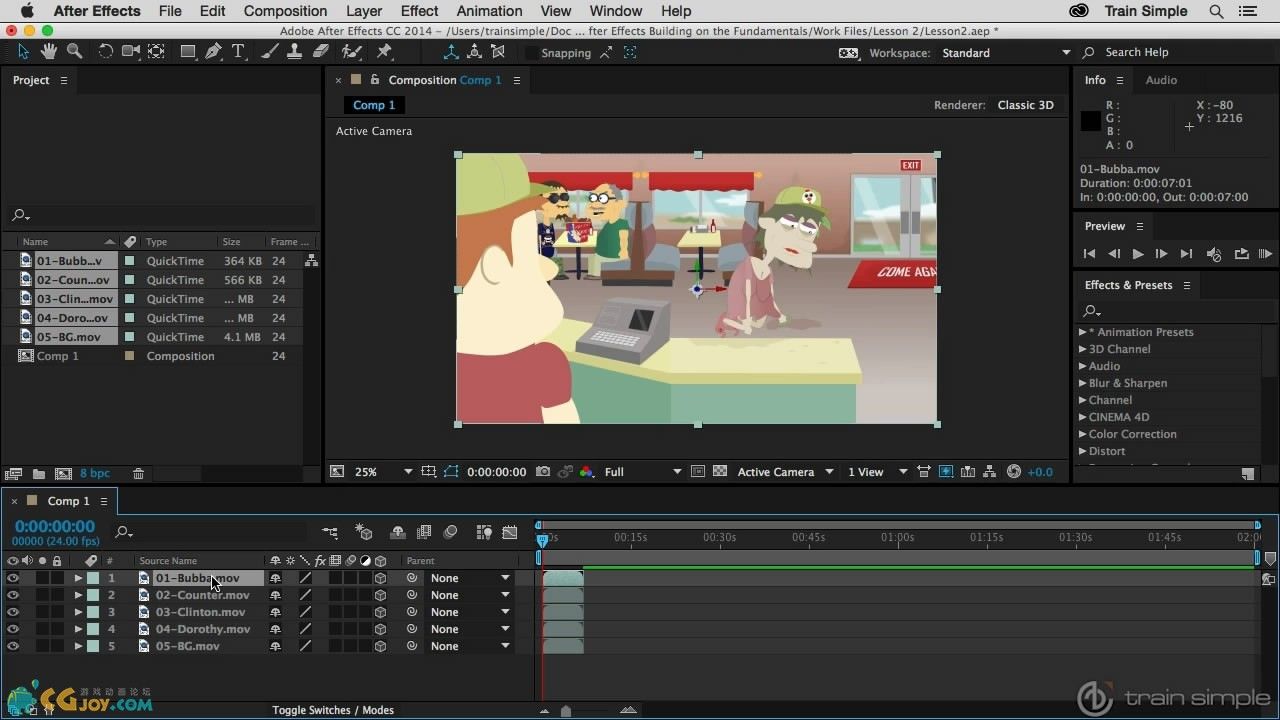
Task: Open the 25% magnification dropdown
Action: [383, 472]
